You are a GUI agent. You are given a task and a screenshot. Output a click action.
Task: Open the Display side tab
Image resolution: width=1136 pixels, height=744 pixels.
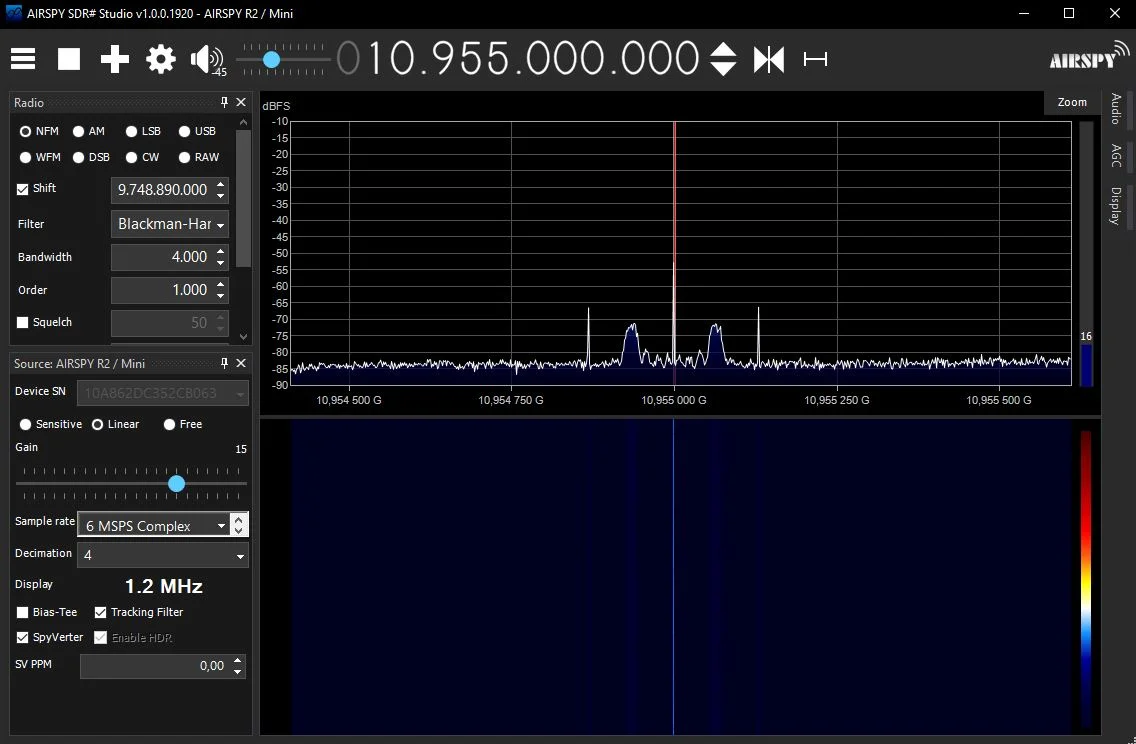[x=1116, y=206]
